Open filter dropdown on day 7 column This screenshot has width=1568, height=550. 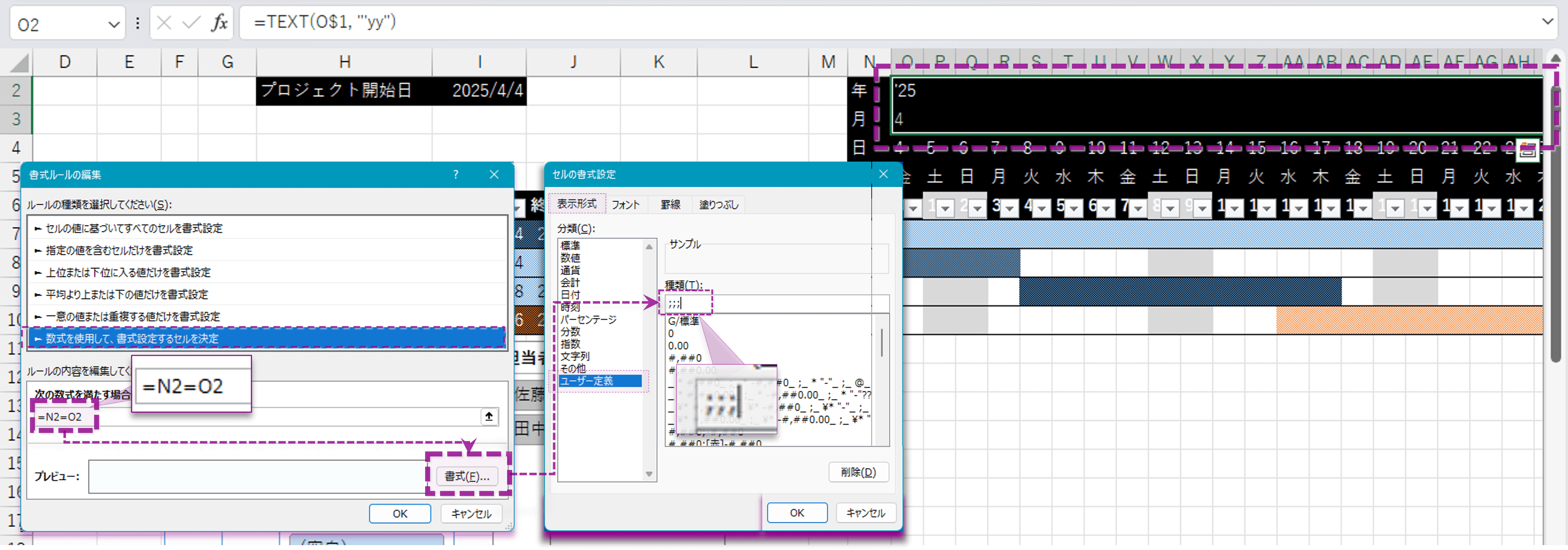pyautogui.click(x=1138, y=208)
